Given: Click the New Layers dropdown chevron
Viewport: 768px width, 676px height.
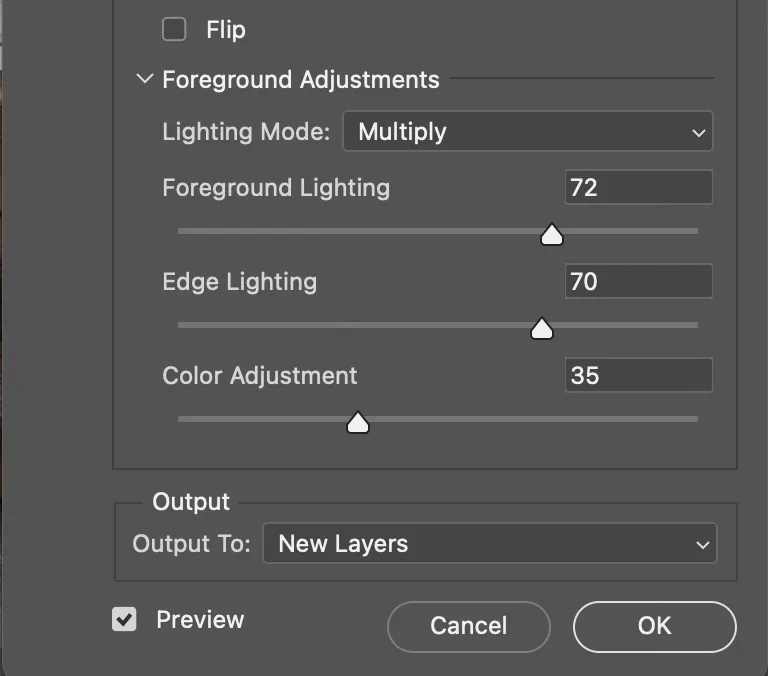Looking at the screenshot, I should coord(701,545).
